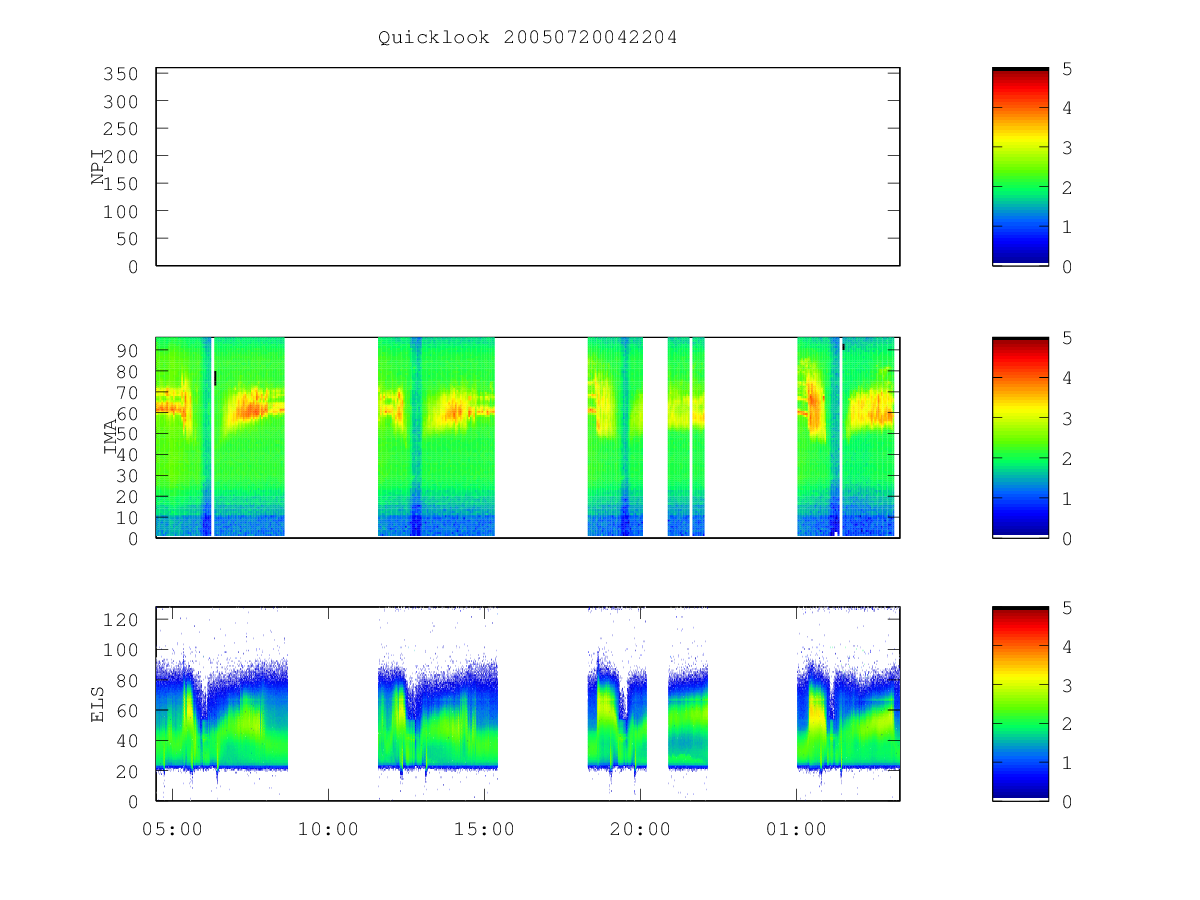Click the ELS data block after 01:00
The width and height of the screenshot is (1200, 900).
[848, 704]
